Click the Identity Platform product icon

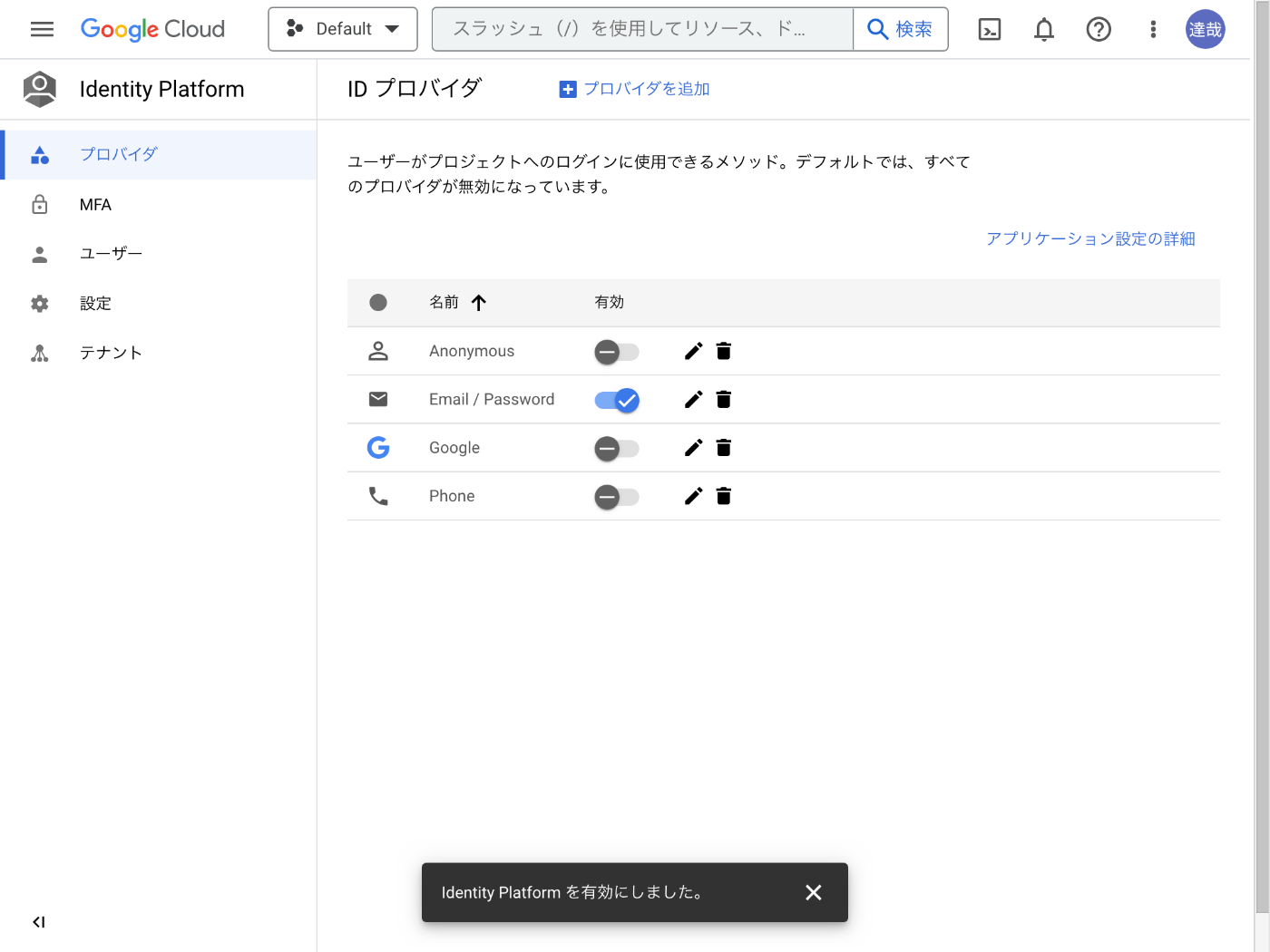[39, 89]
